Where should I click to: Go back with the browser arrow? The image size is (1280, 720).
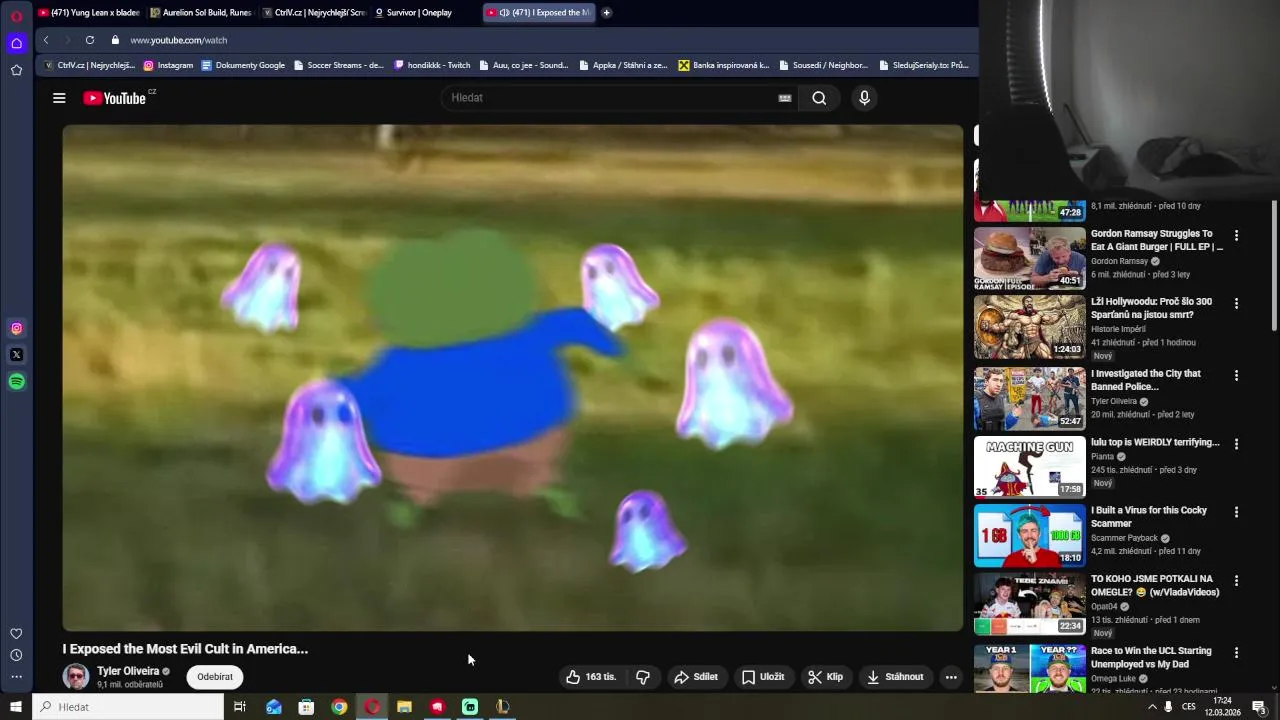point(46,40)
